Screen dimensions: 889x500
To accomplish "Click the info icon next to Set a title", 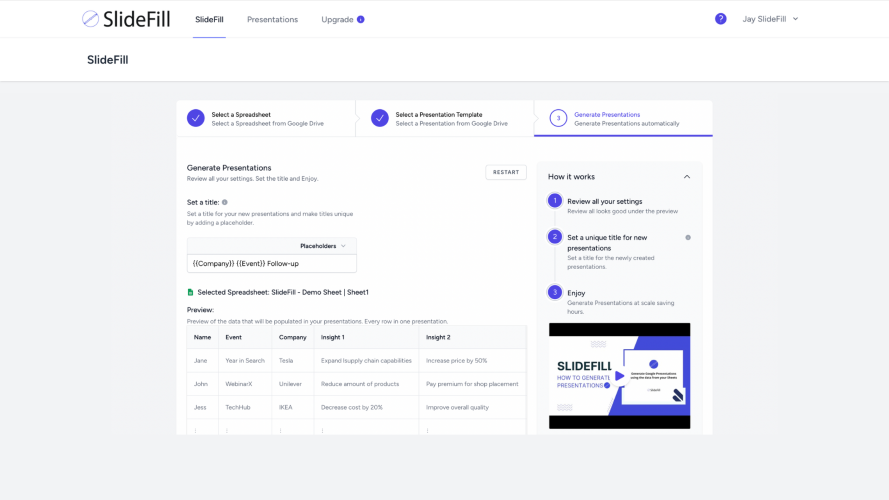I will pyautogui.click(x=225, y=202).
